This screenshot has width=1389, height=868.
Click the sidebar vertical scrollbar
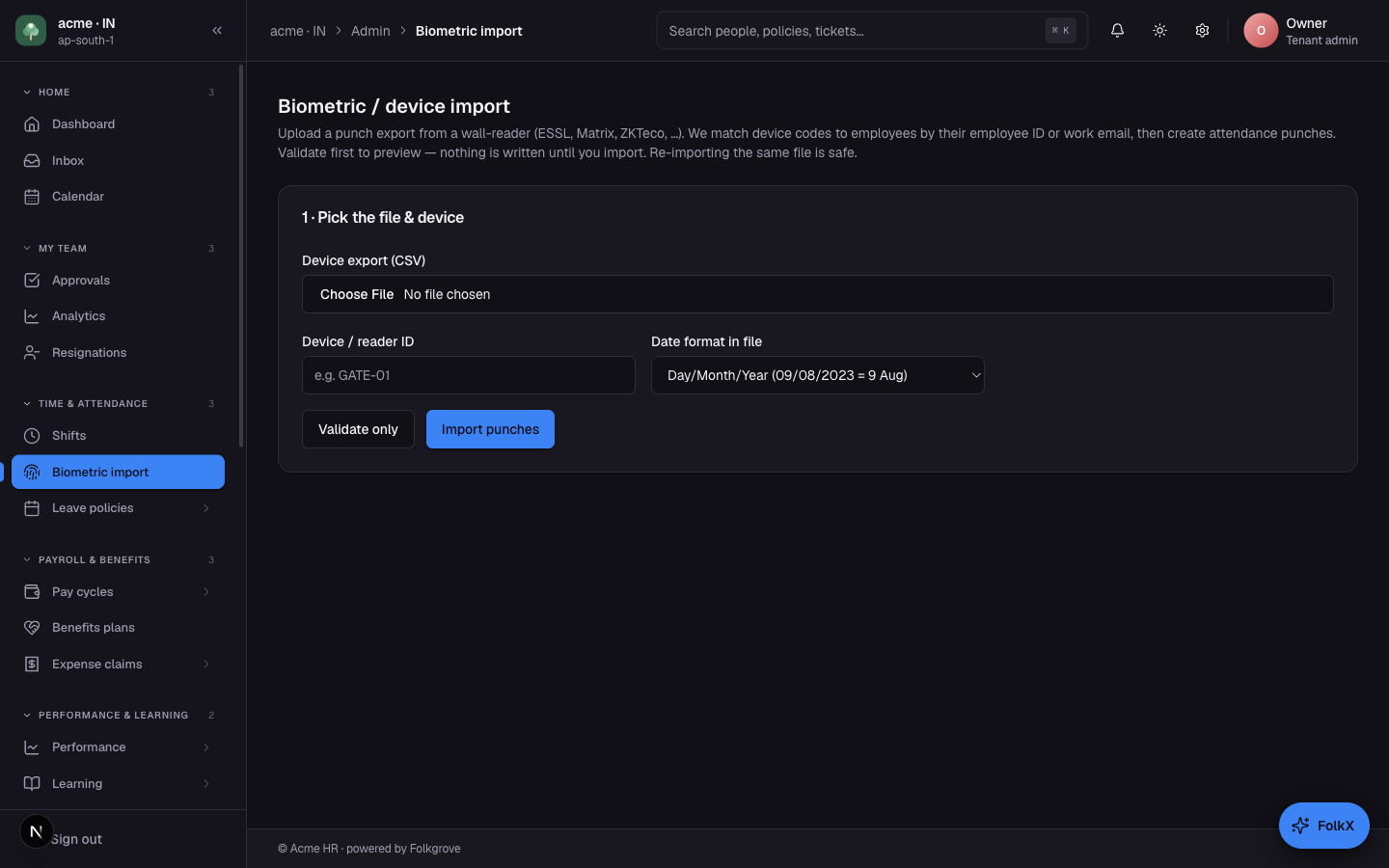241,256
